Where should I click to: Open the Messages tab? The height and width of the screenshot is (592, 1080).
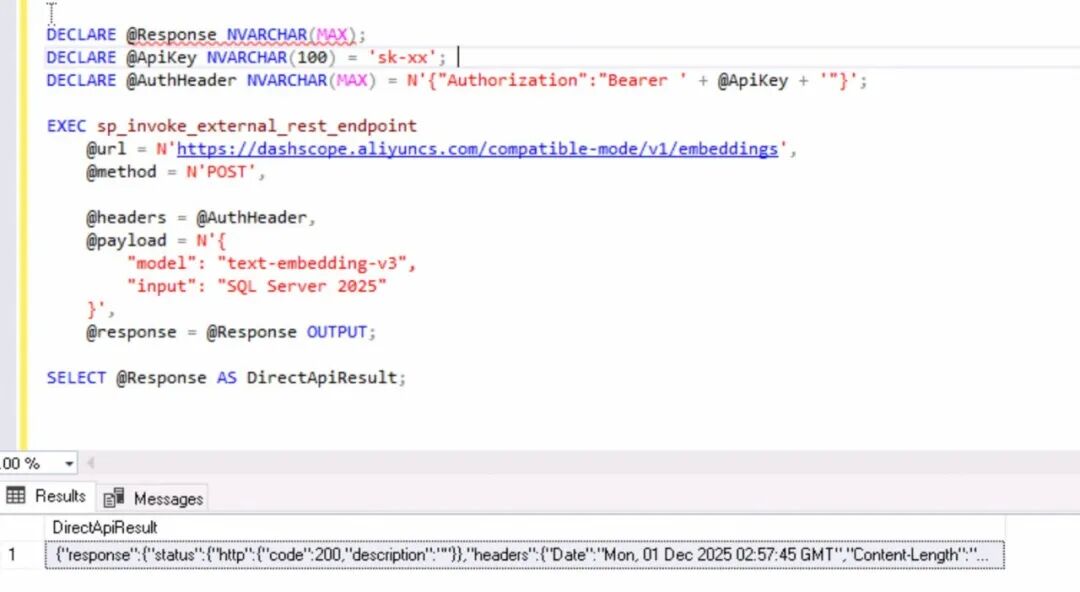tap(153, 498)
